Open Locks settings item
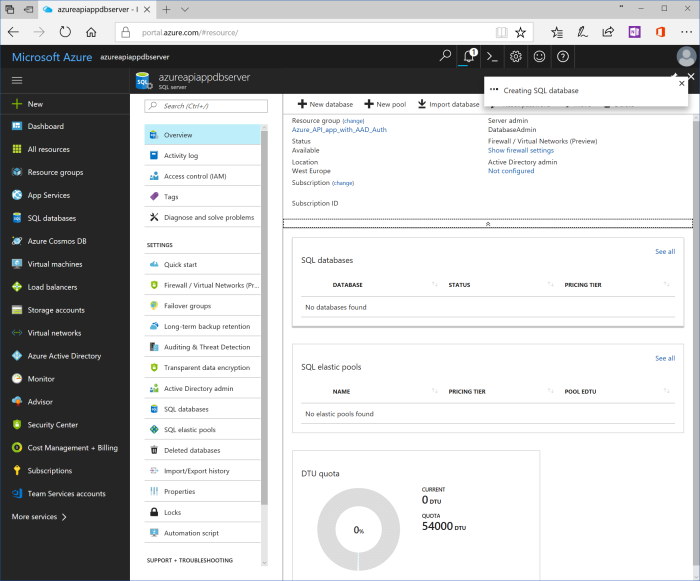The height and width of the screenshot is (581, 700). click(202, 512)
